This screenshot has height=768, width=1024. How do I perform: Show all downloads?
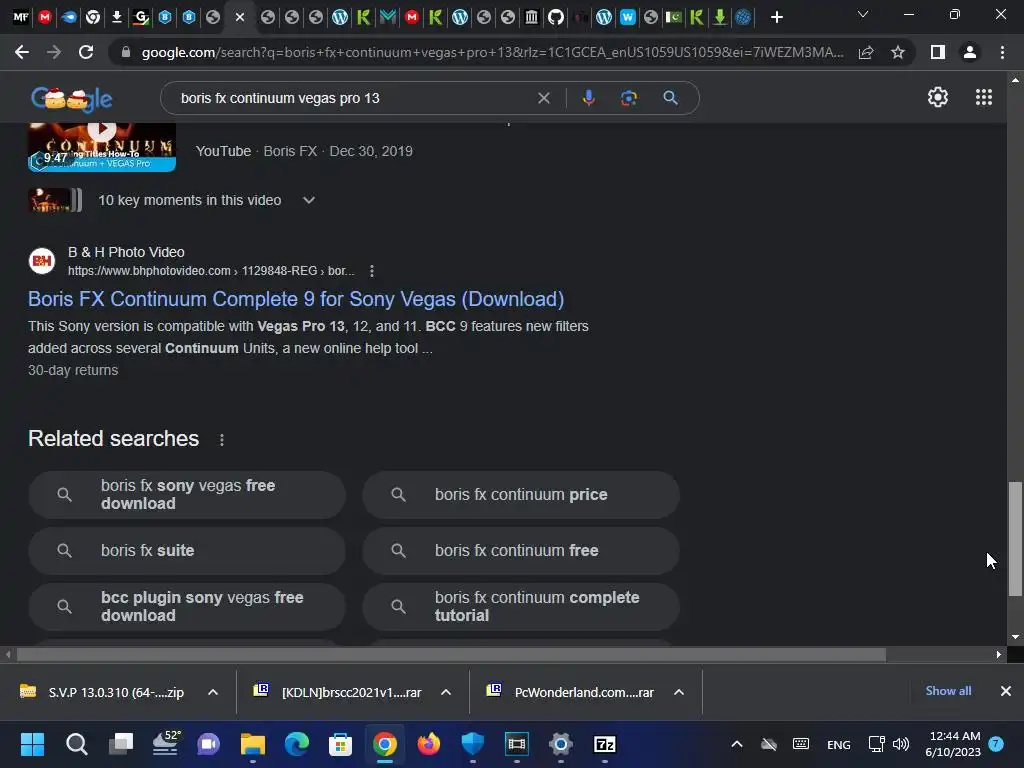(948, 691)
